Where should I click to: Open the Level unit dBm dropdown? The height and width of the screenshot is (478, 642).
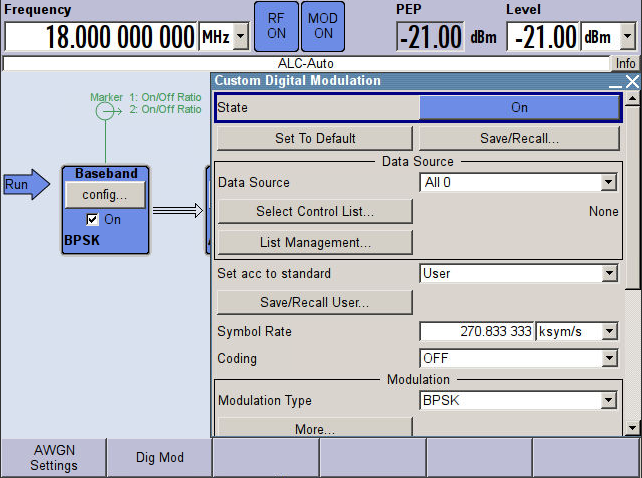click(x=627, y=38)
